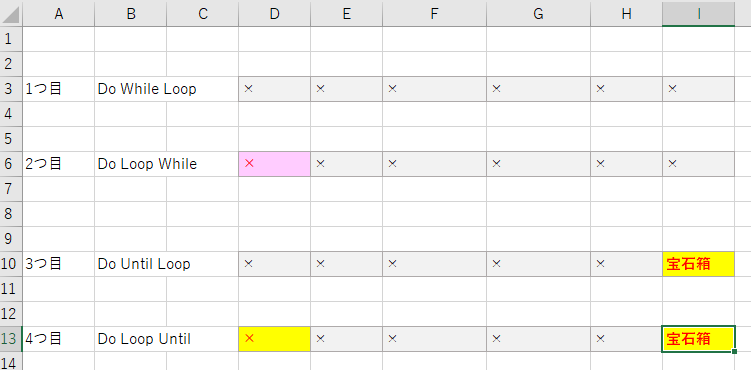Select row 13 header

pyautogui.click(x=11, y=339)
